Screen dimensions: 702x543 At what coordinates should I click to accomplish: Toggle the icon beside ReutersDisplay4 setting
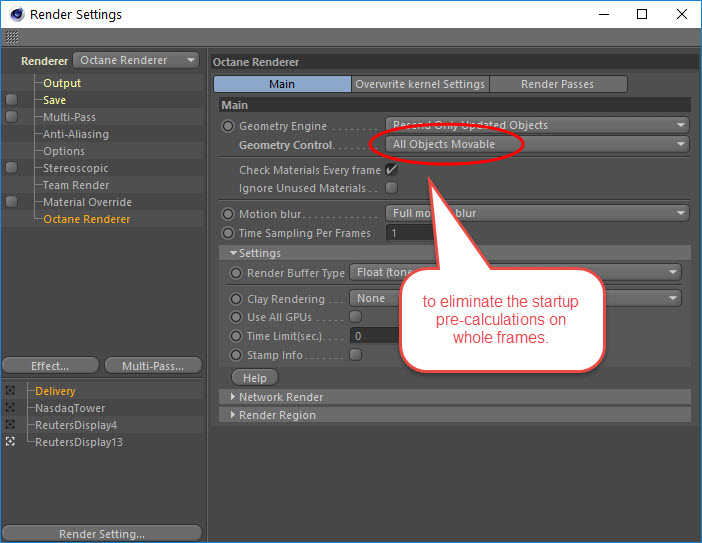click(x=10, y=425)
